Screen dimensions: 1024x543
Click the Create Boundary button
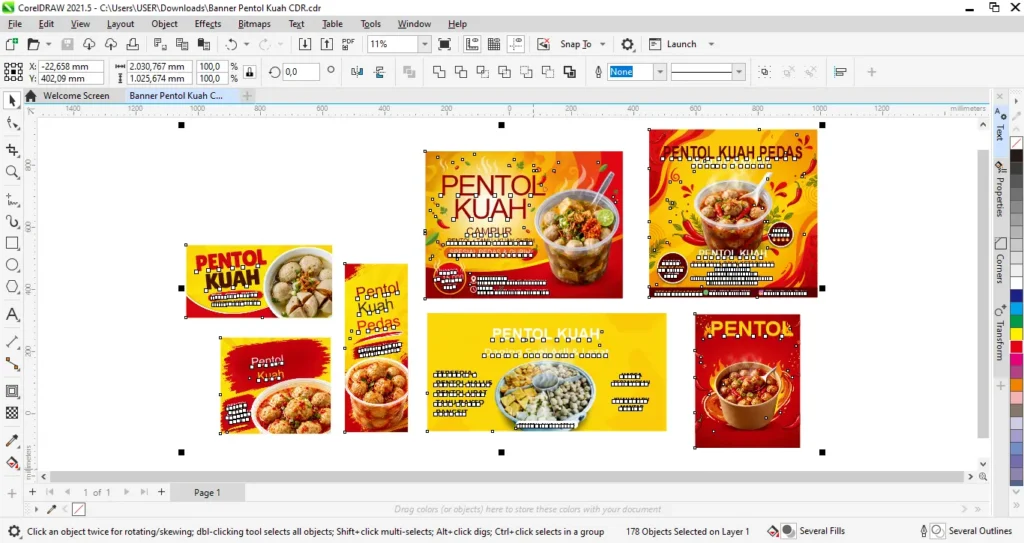[x=569, y=72]
